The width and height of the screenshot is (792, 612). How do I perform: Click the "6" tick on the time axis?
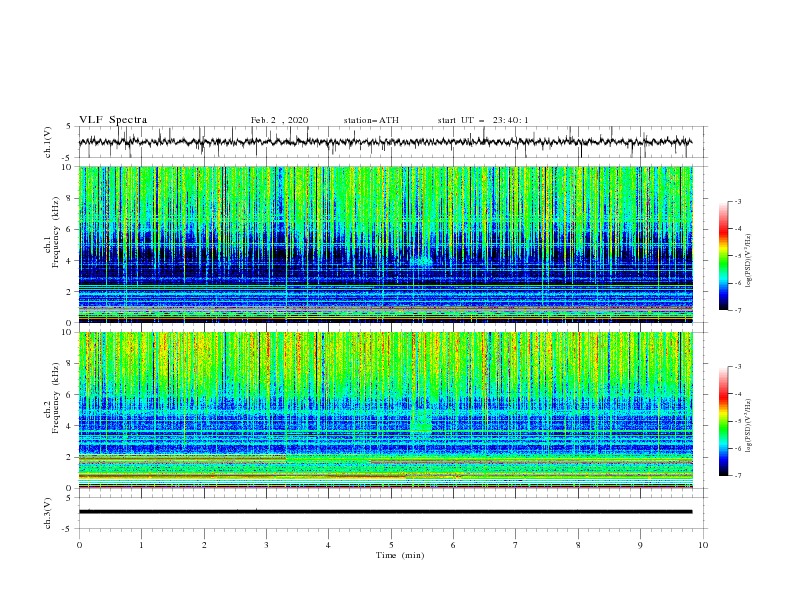(x=453, y=545)
